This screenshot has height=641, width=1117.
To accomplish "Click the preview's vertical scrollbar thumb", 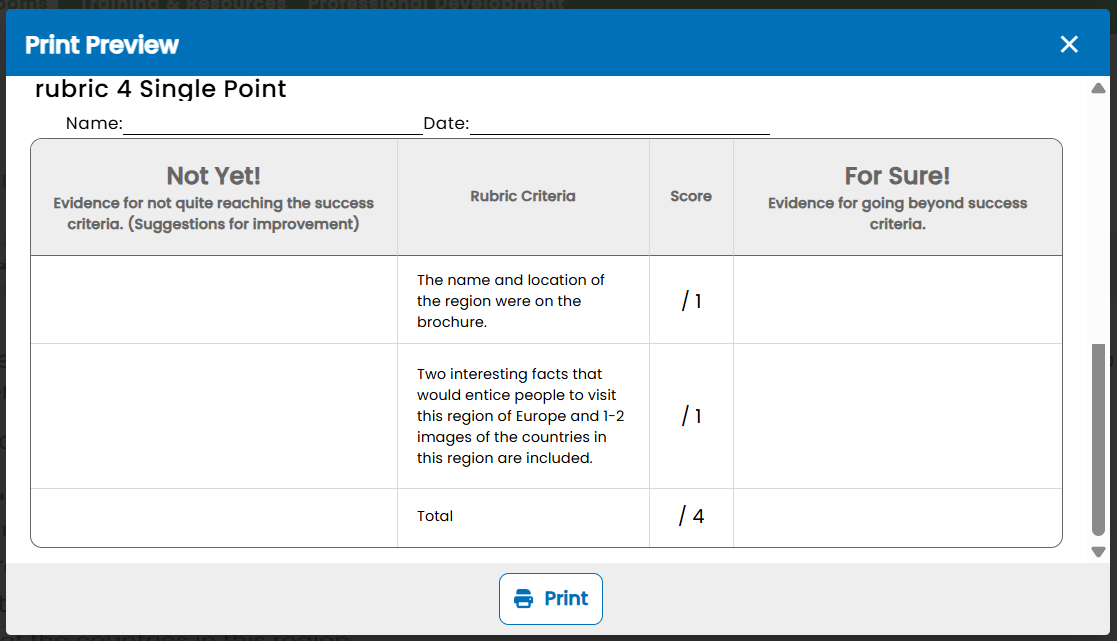I will 1098,439.
